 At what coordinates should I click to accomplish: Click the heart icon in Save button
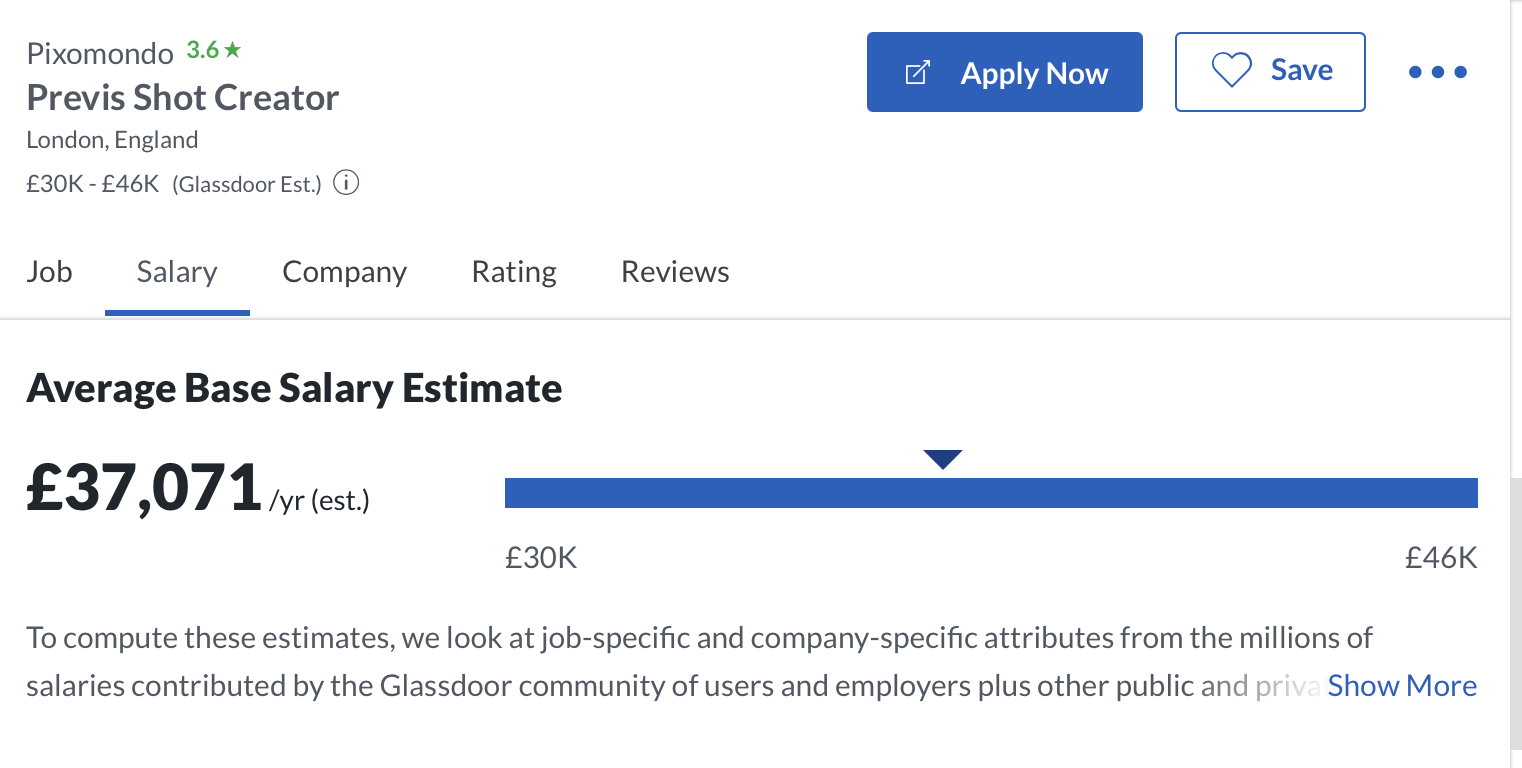(x=1231, y=70)
